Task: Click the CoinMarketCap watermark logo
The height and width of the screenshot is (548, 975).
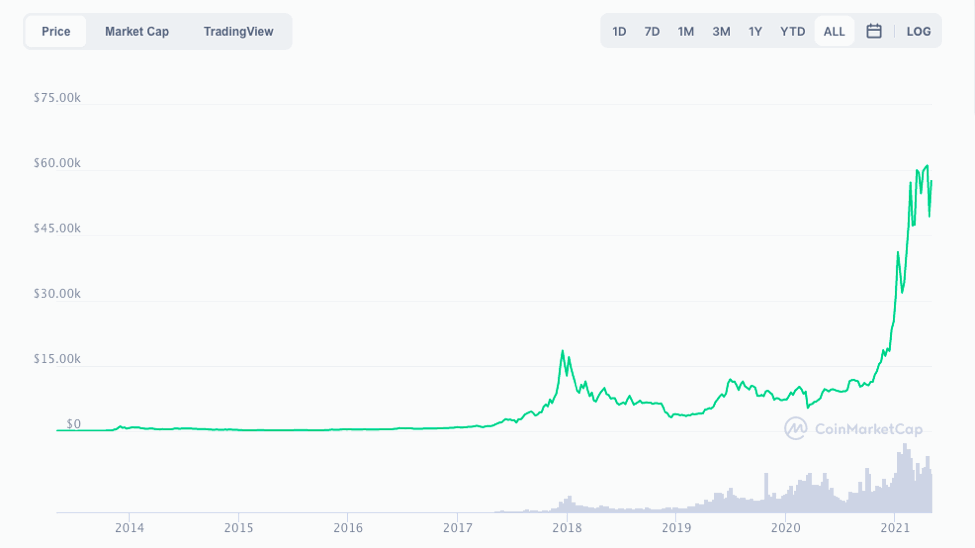Action: point(853,429)
